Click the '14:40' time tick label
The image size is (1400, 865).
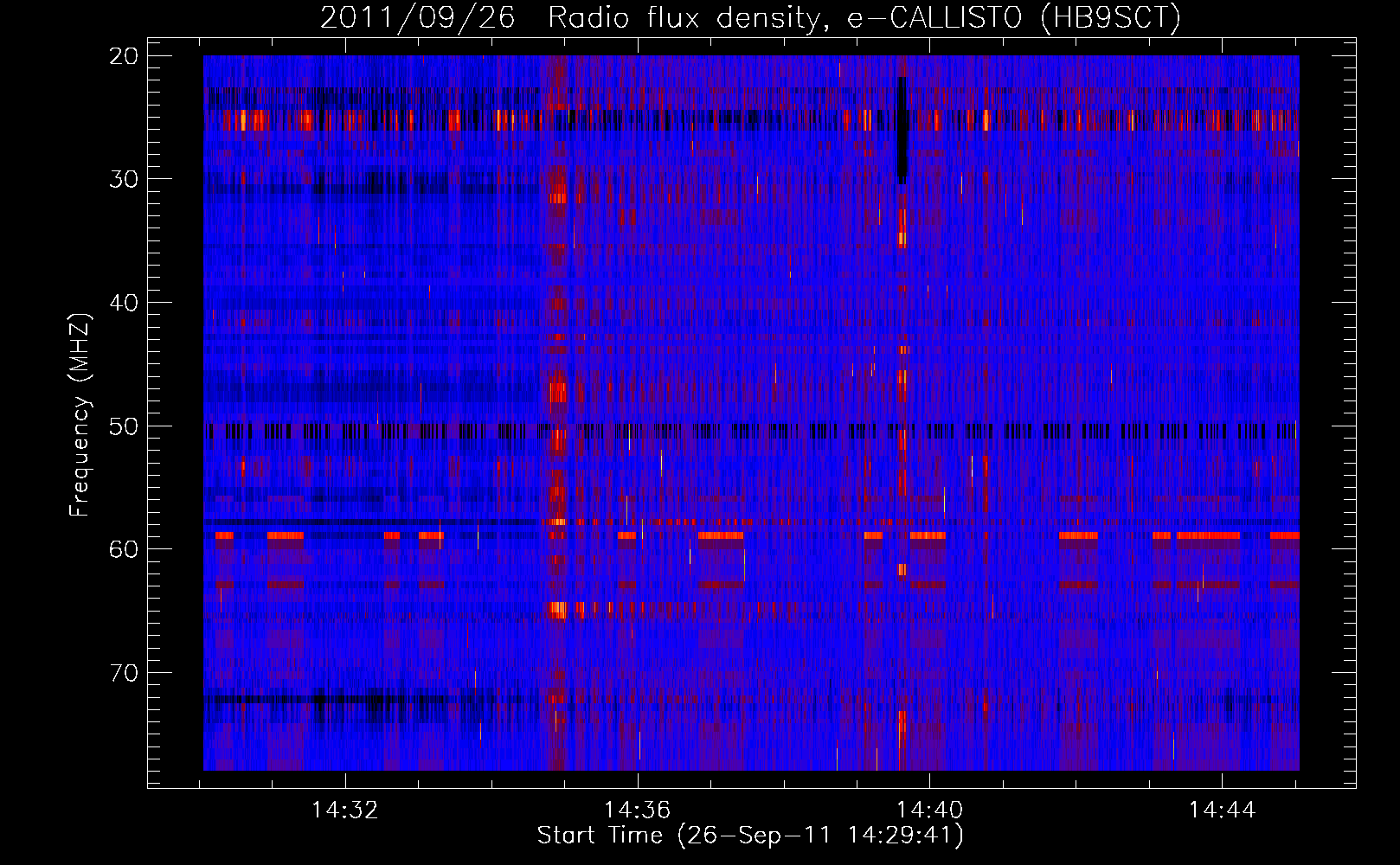click(x=930, y=811)
